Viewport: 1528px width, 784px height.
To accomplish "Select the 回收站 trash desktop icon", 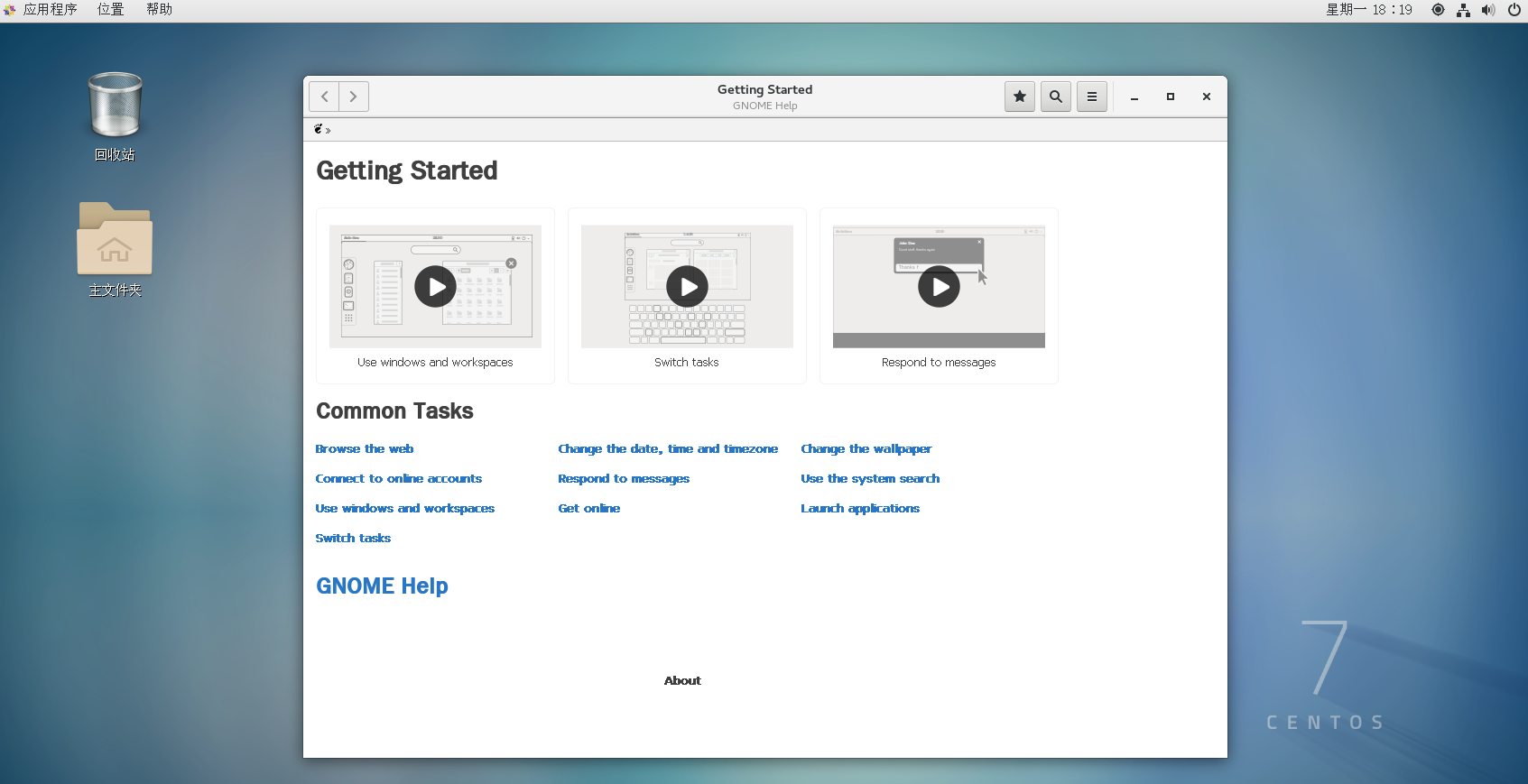I will (115, 117).
